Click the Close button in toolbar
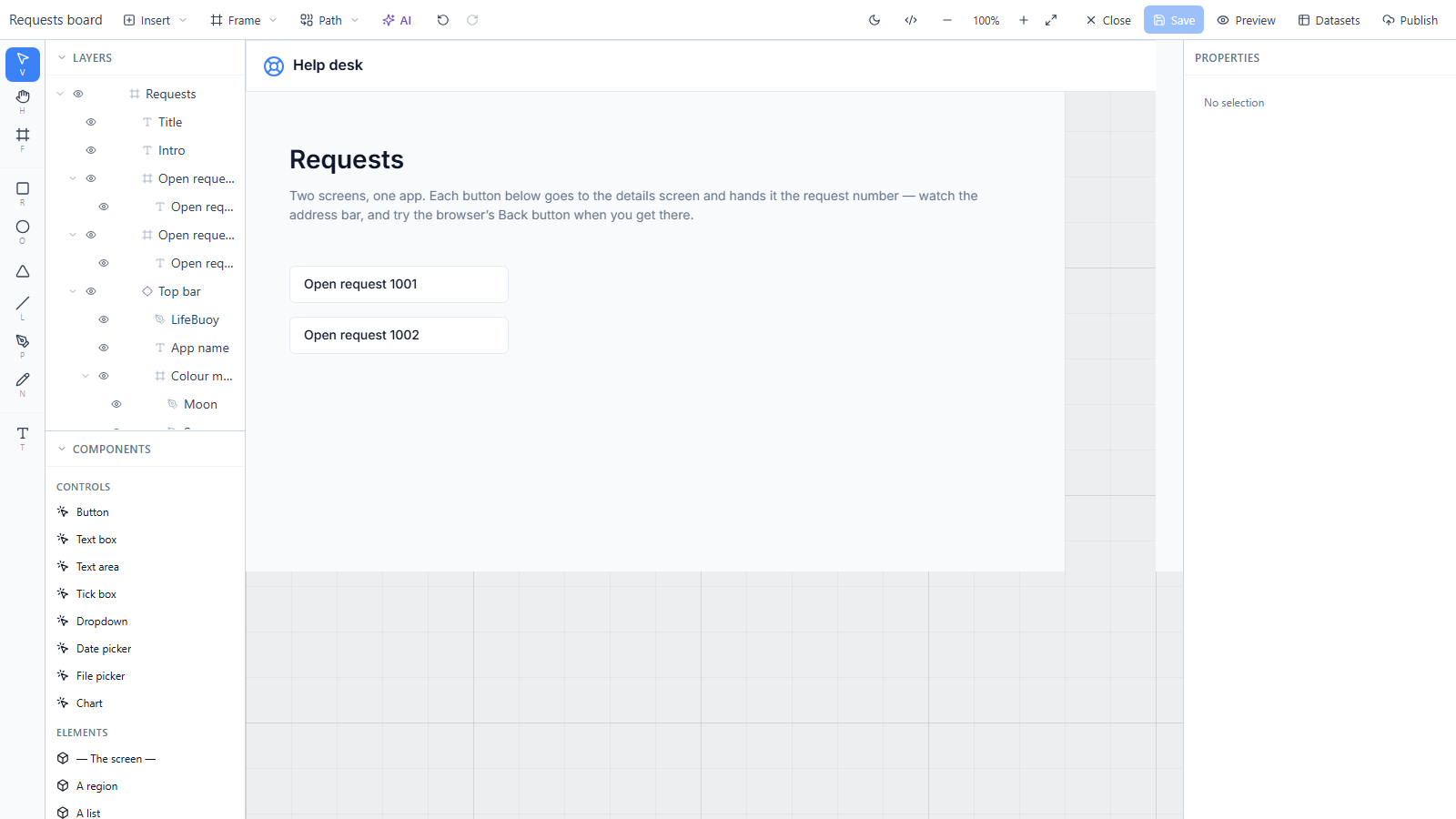 click(x=1107, y=20)
